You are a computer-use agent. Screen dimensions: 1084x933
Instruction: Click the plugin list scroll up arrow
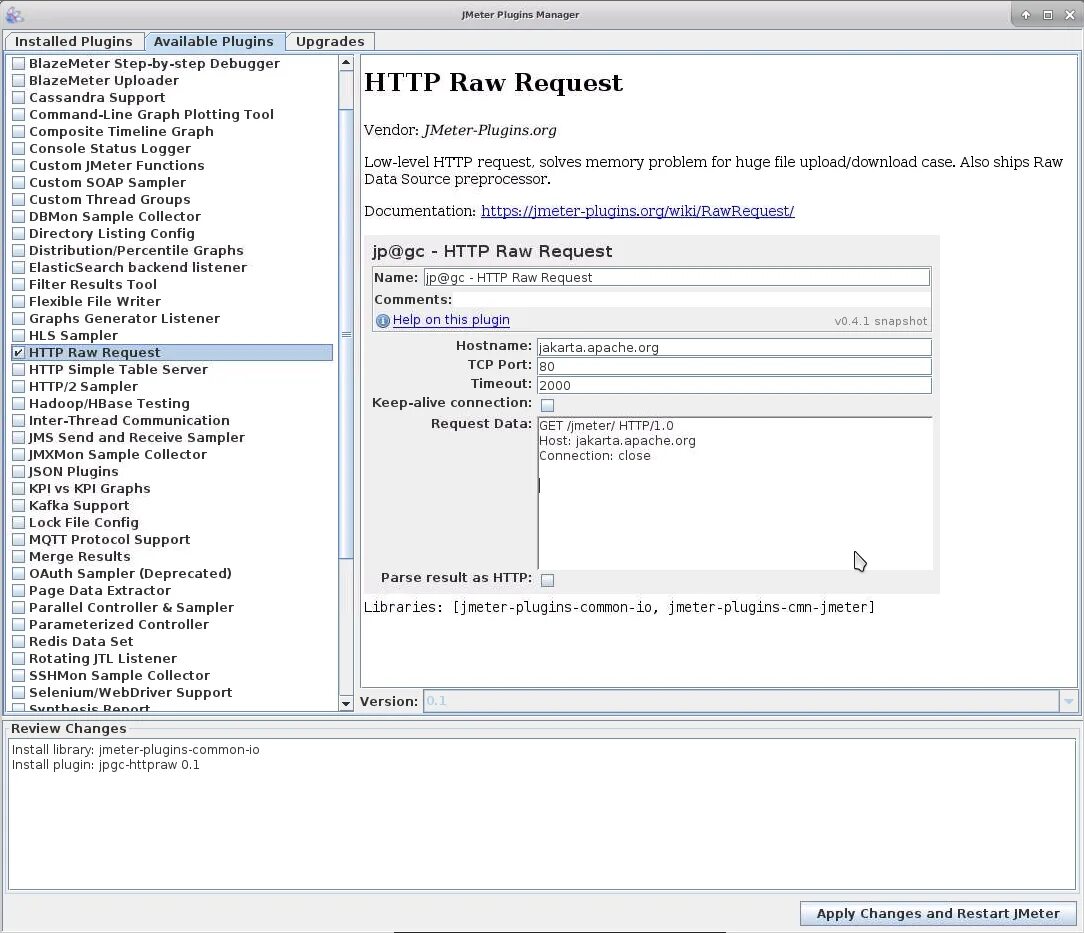346,63
